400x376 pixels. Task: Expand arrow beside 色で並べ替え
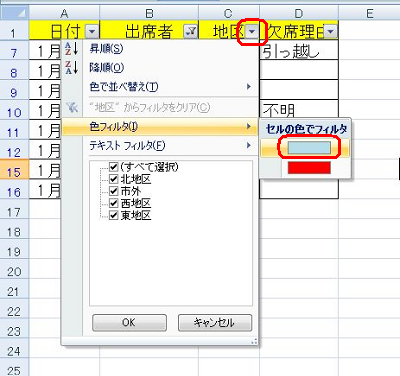pyautogui.click(x=248, y=87)
